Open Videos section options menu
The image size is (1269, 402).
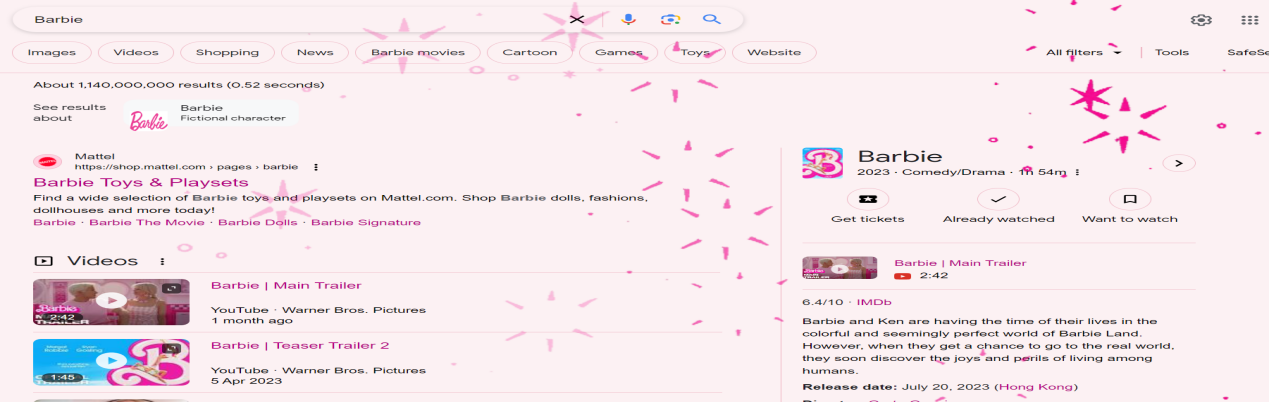162,261
